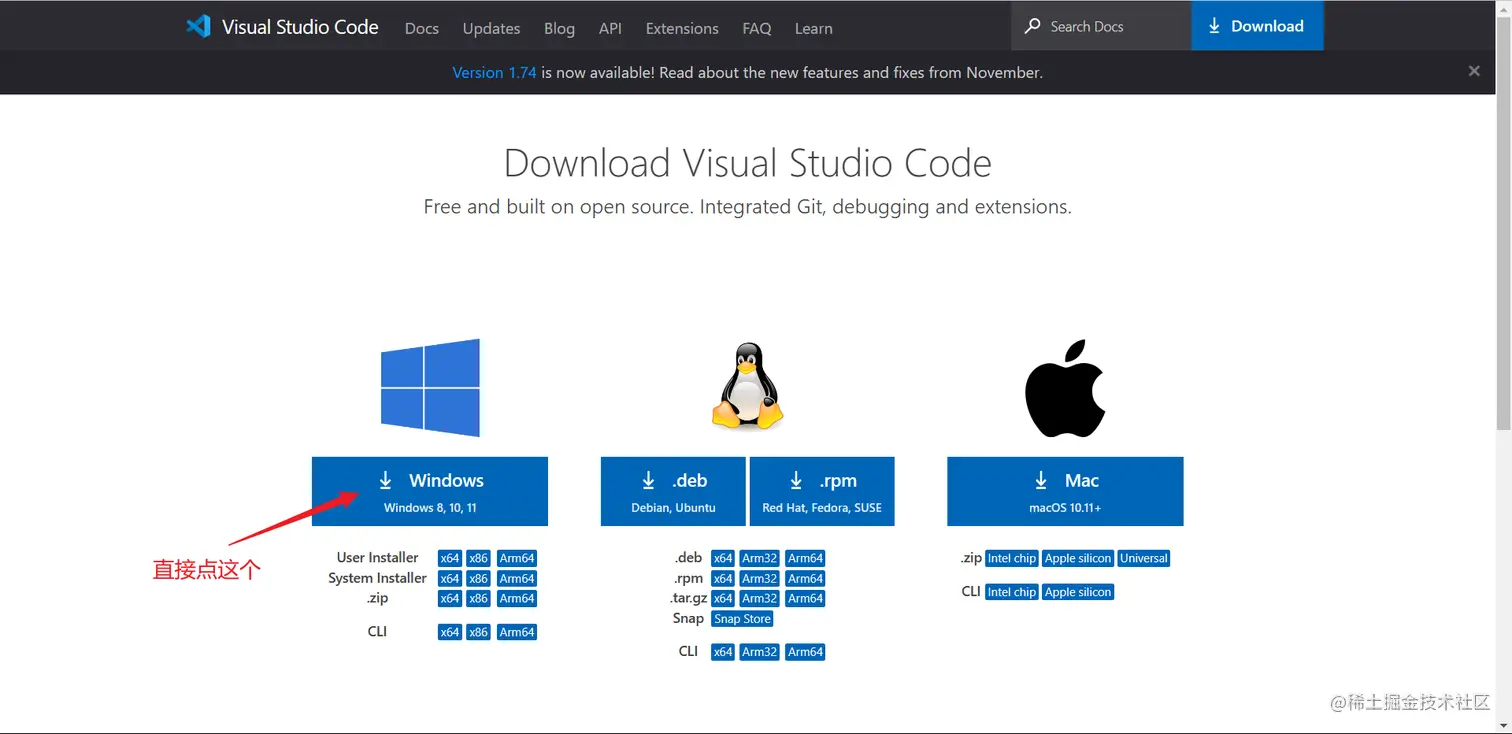Get Linux .tar.gz Arm64 archive

pyautogui.click(x=805, y=598)
